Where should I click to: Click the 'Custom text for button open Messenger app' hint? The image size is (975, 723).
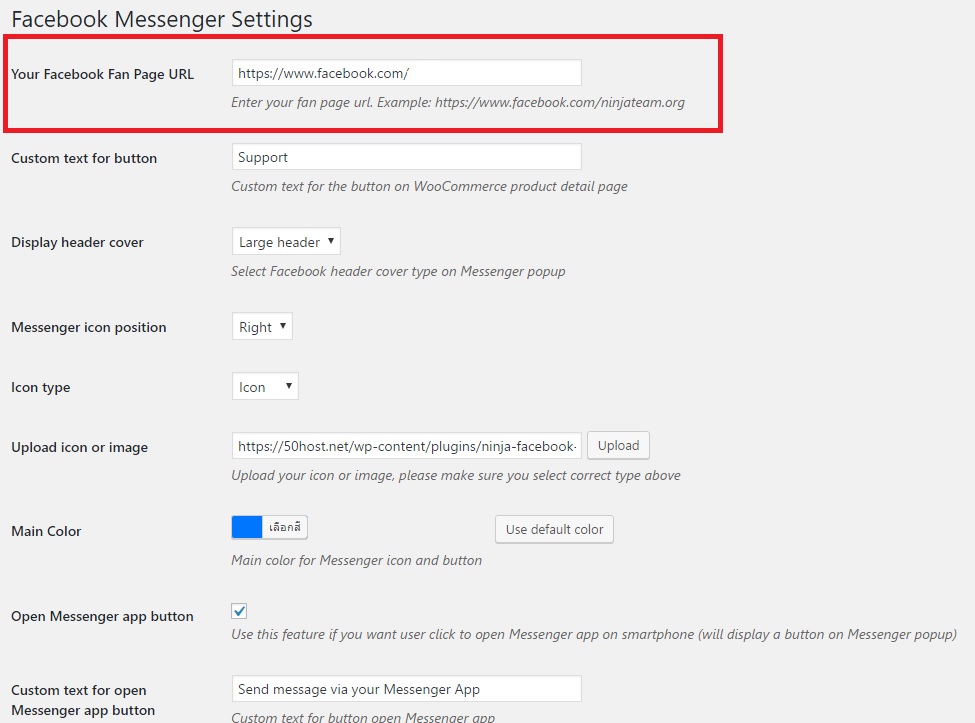point(363,717)
